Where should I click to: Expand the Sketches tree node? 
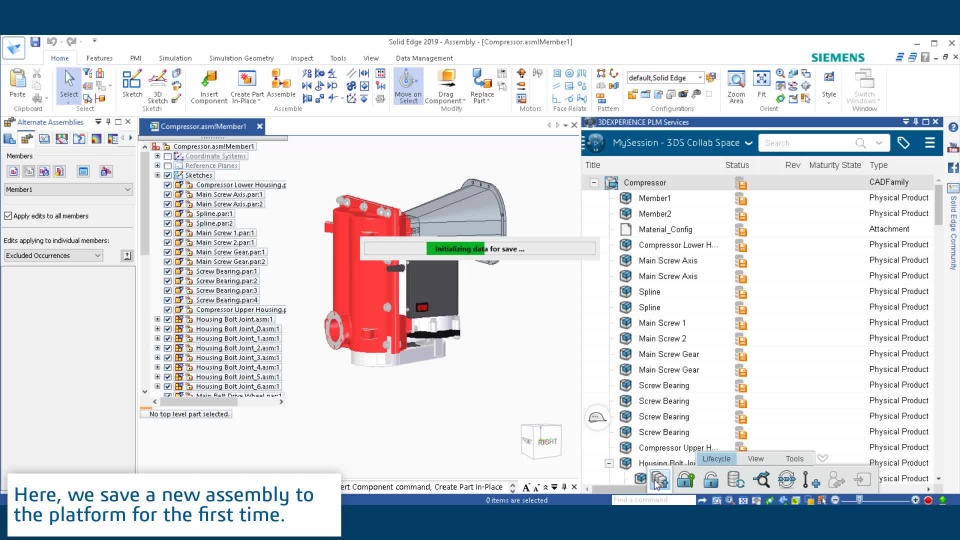157,175
